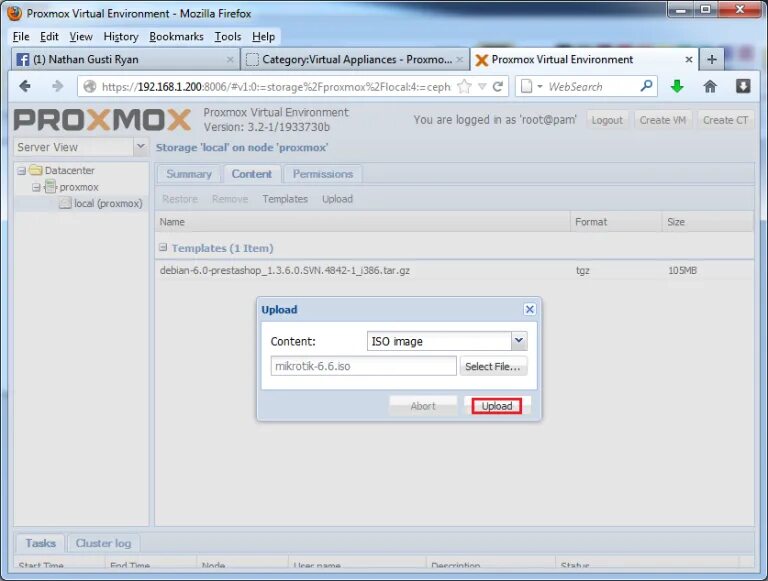Collapse the Templates (1 Item) group
The width and height of the screenshot is (768, 581).
pyautogui.click(x=163, y=248)
